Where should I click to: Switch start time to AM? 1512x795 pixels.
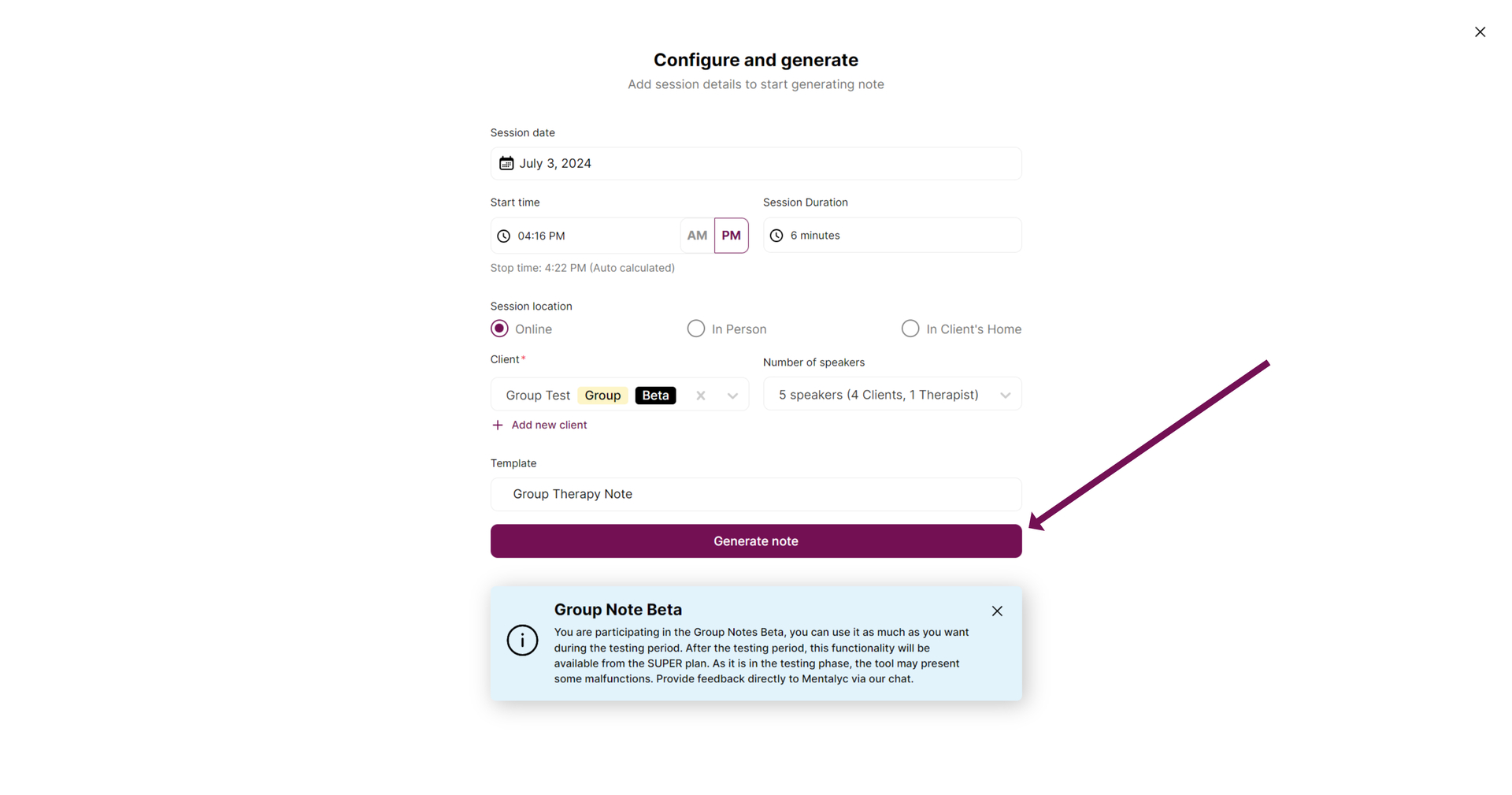697,236
